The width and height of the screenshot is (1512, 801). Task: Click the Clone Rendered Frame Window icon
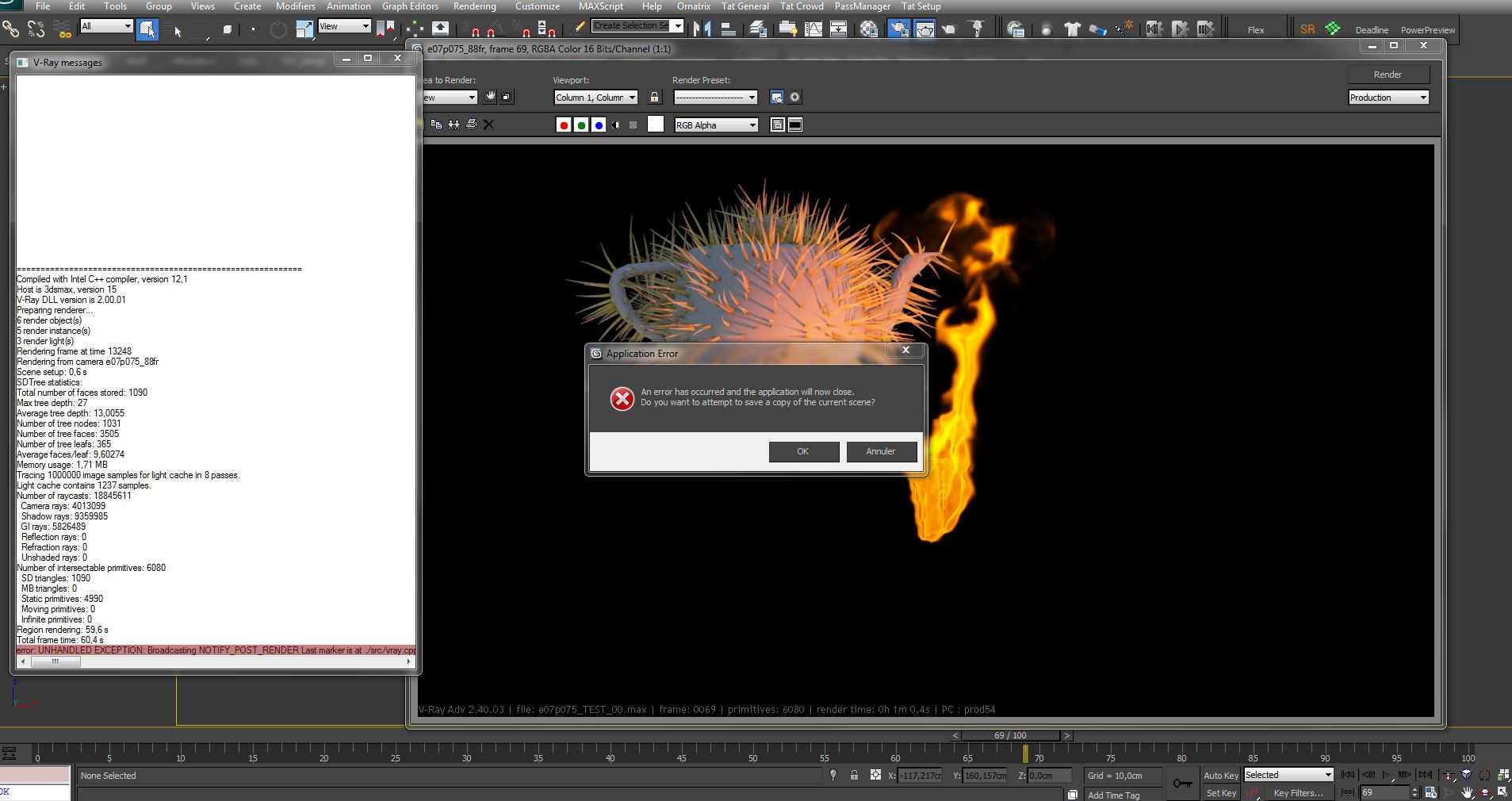tap(454, 125)
